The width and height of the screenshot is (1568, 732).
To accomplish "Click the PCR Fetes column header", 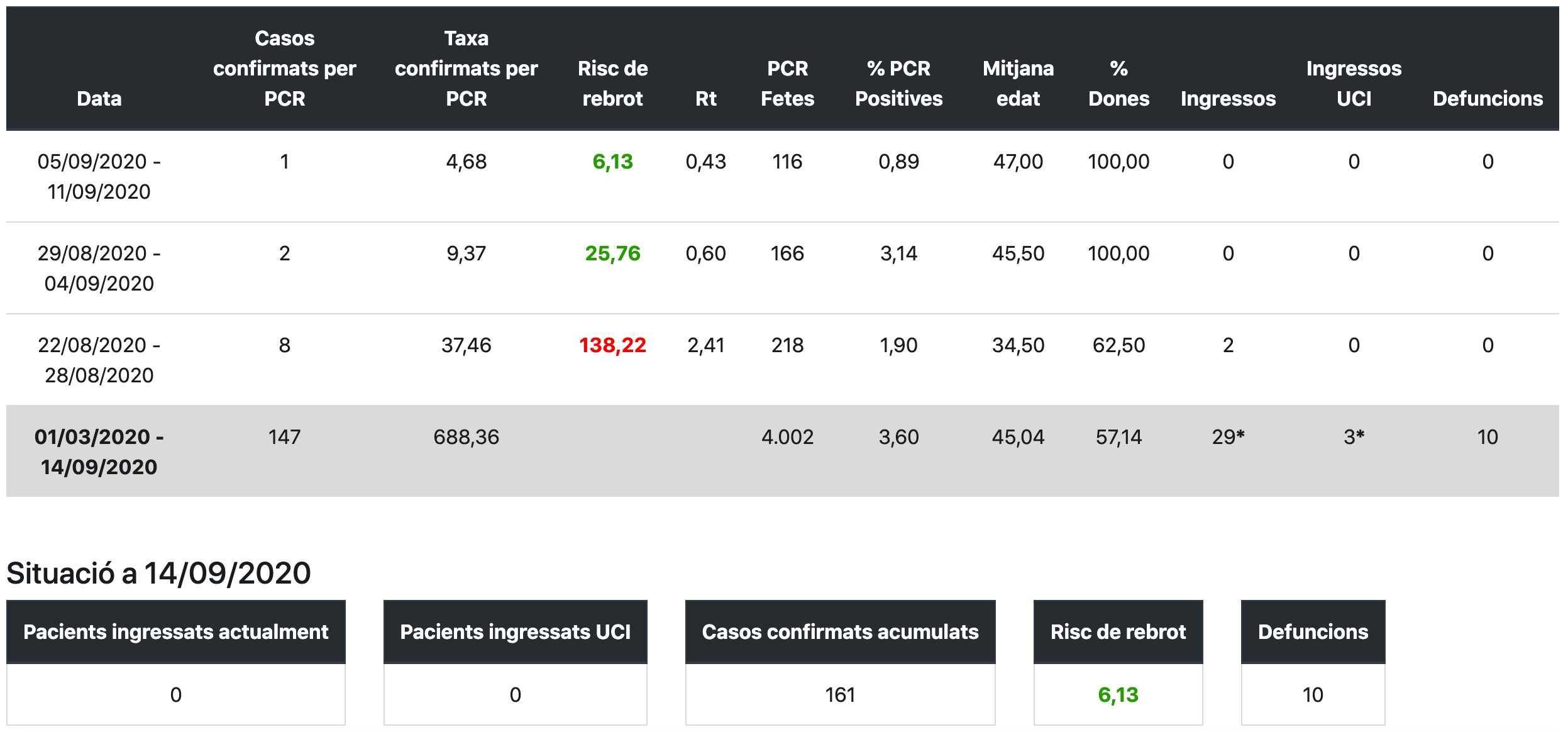I will (787, 84).
